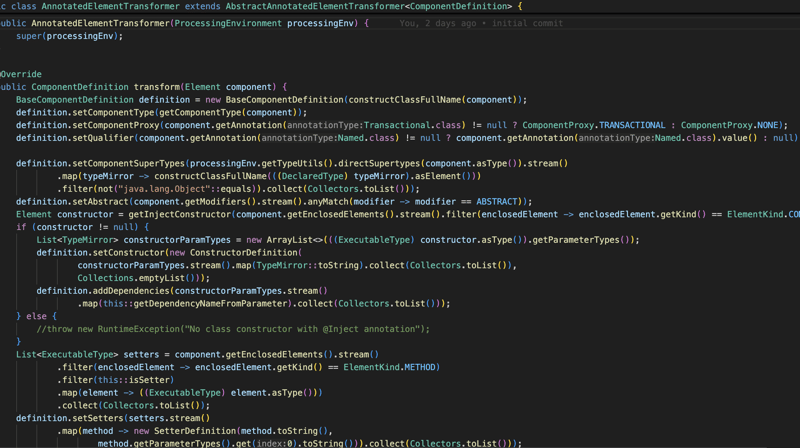Click the super(processingEnv) constructor call
Image resolution: width=800 pixels, height=448 pixels.
[69, 36]
